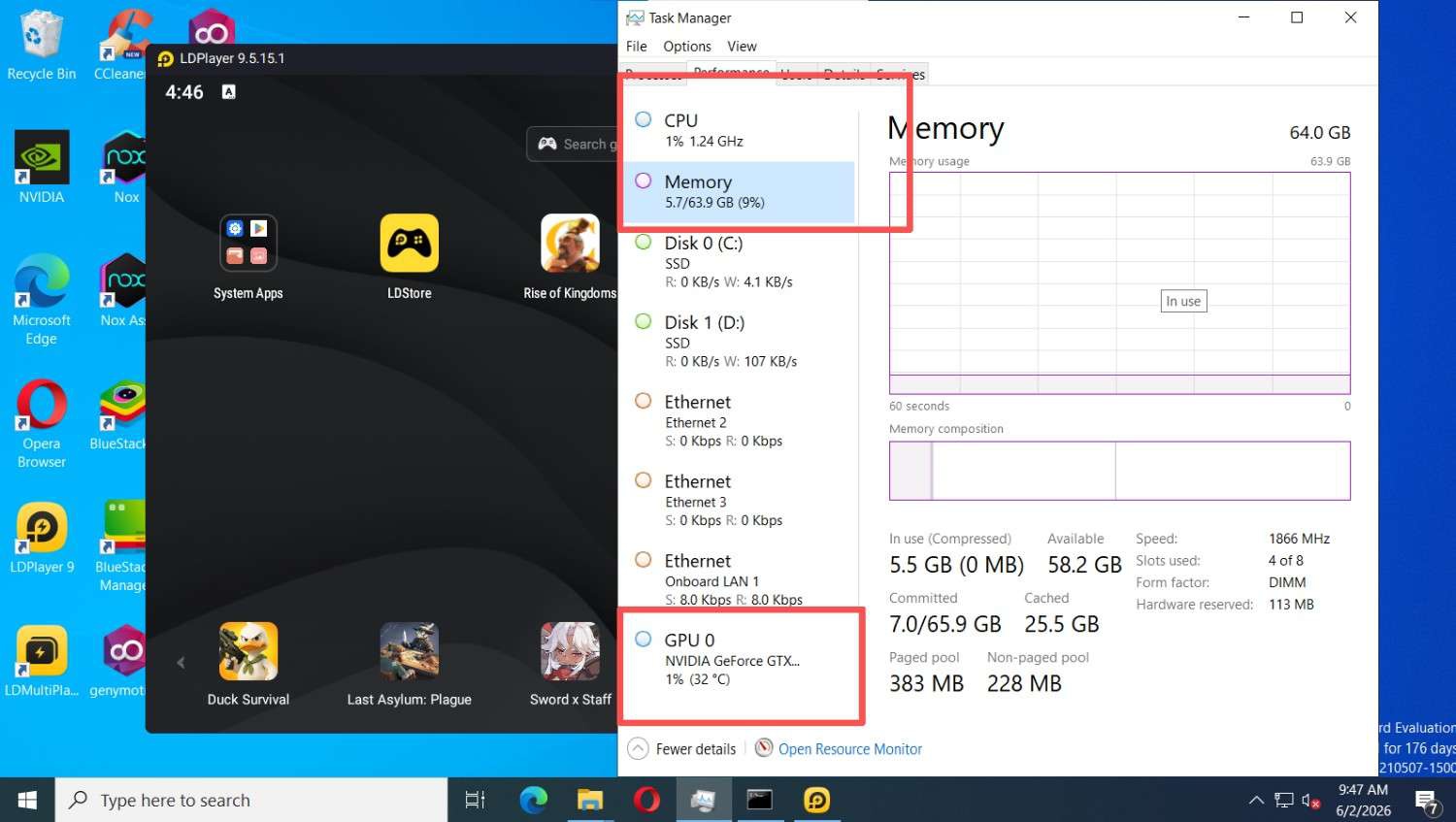Select the CPU performance item
Viewport: 1456px width, 822px height.
pyautogui.click(x=739, y=130)
